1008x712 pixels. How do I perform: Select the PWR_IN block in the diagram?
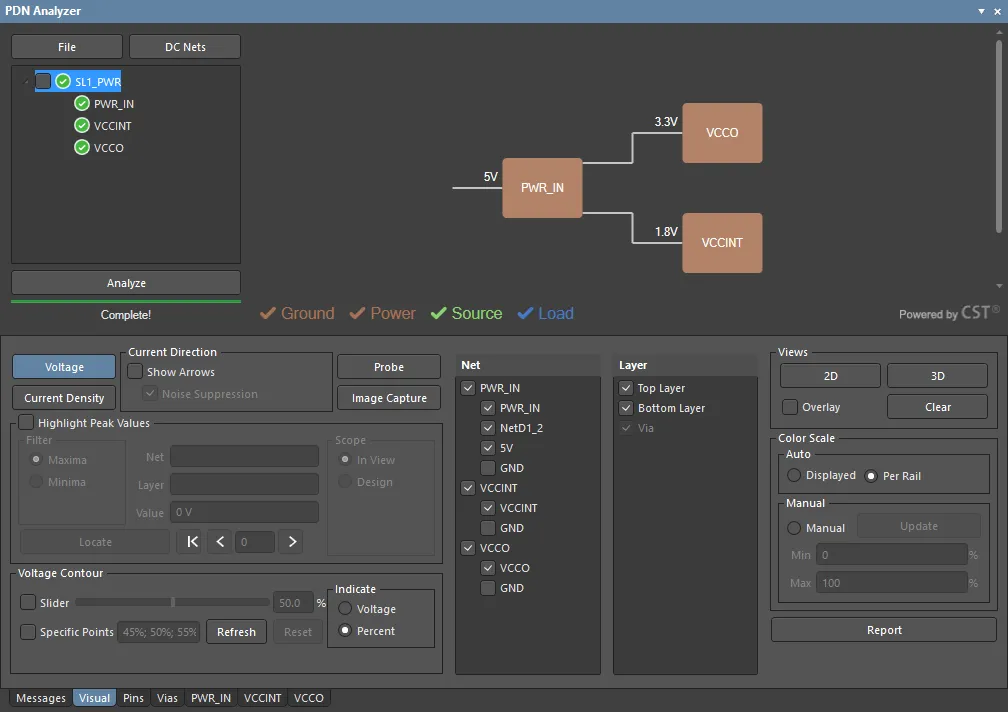click(542, 188)
